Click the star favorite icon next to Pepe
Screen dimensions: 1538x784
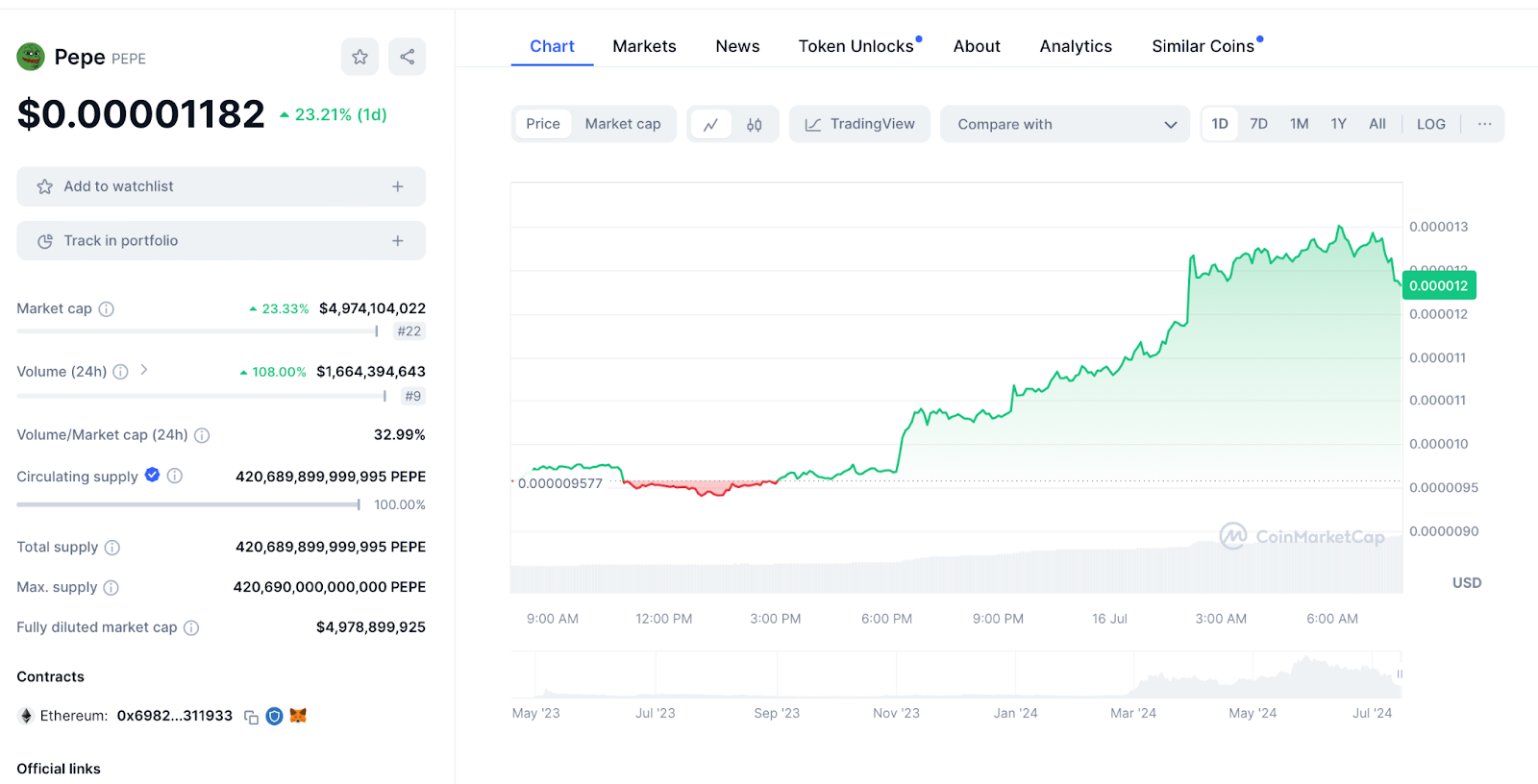[360, 57]
